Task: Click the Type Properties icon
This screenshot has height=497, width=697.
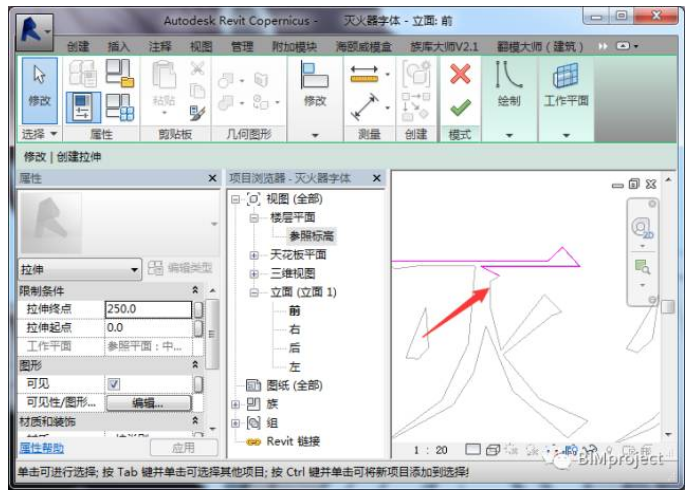Action: tap(83, 74)
